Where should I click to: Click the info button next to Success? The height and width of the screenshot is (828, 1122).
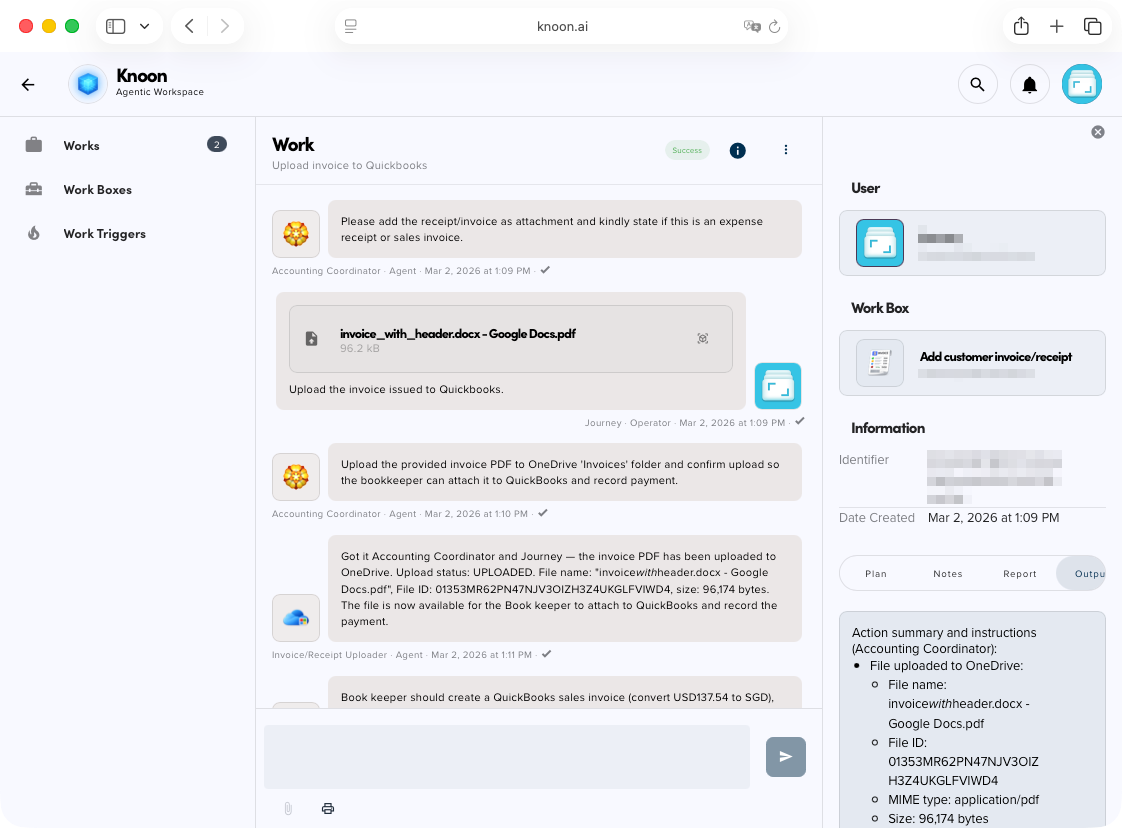[x=737, y=150]
